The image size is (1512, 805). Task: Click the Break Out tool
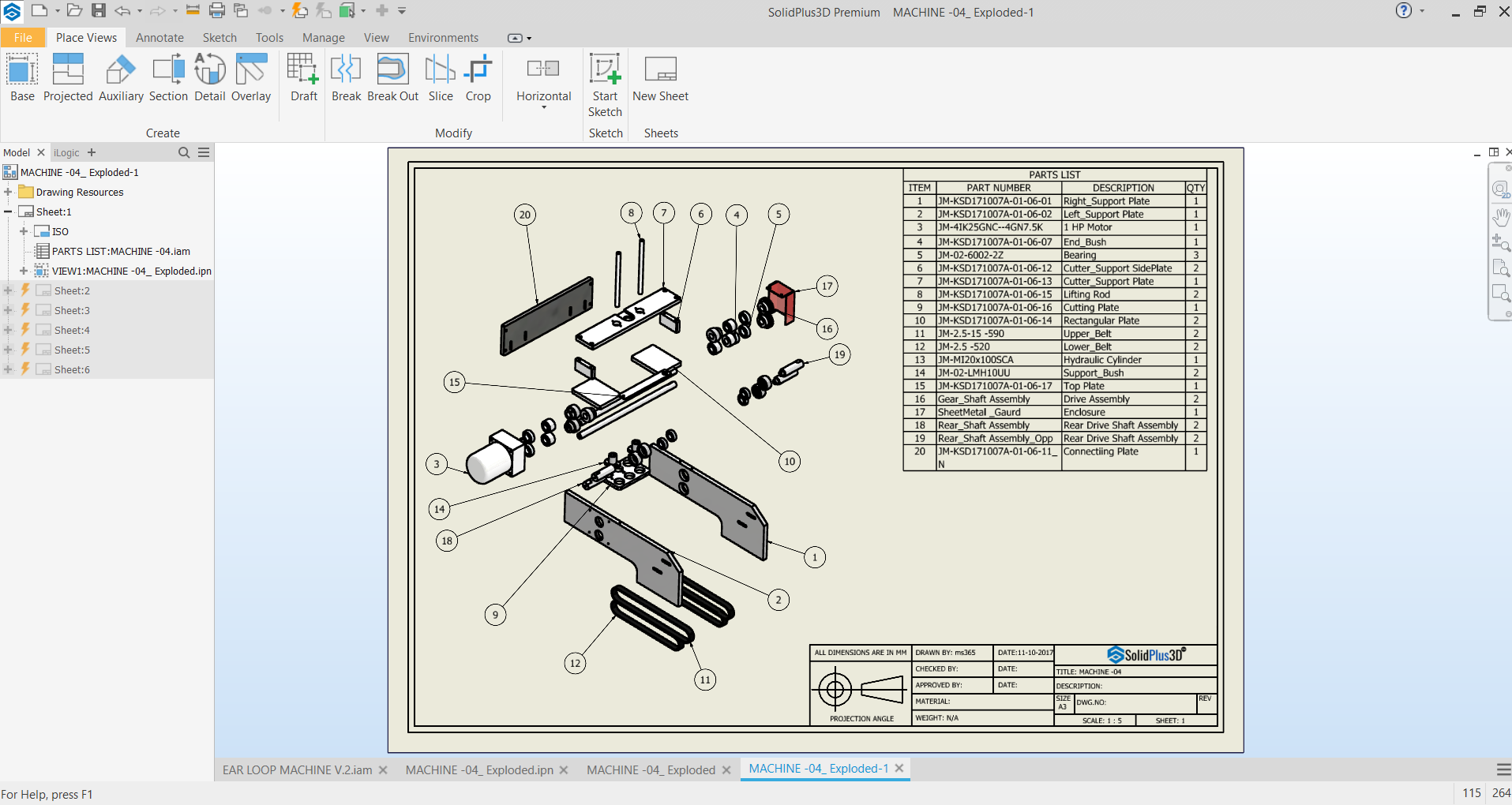click(x=392, y=77)
